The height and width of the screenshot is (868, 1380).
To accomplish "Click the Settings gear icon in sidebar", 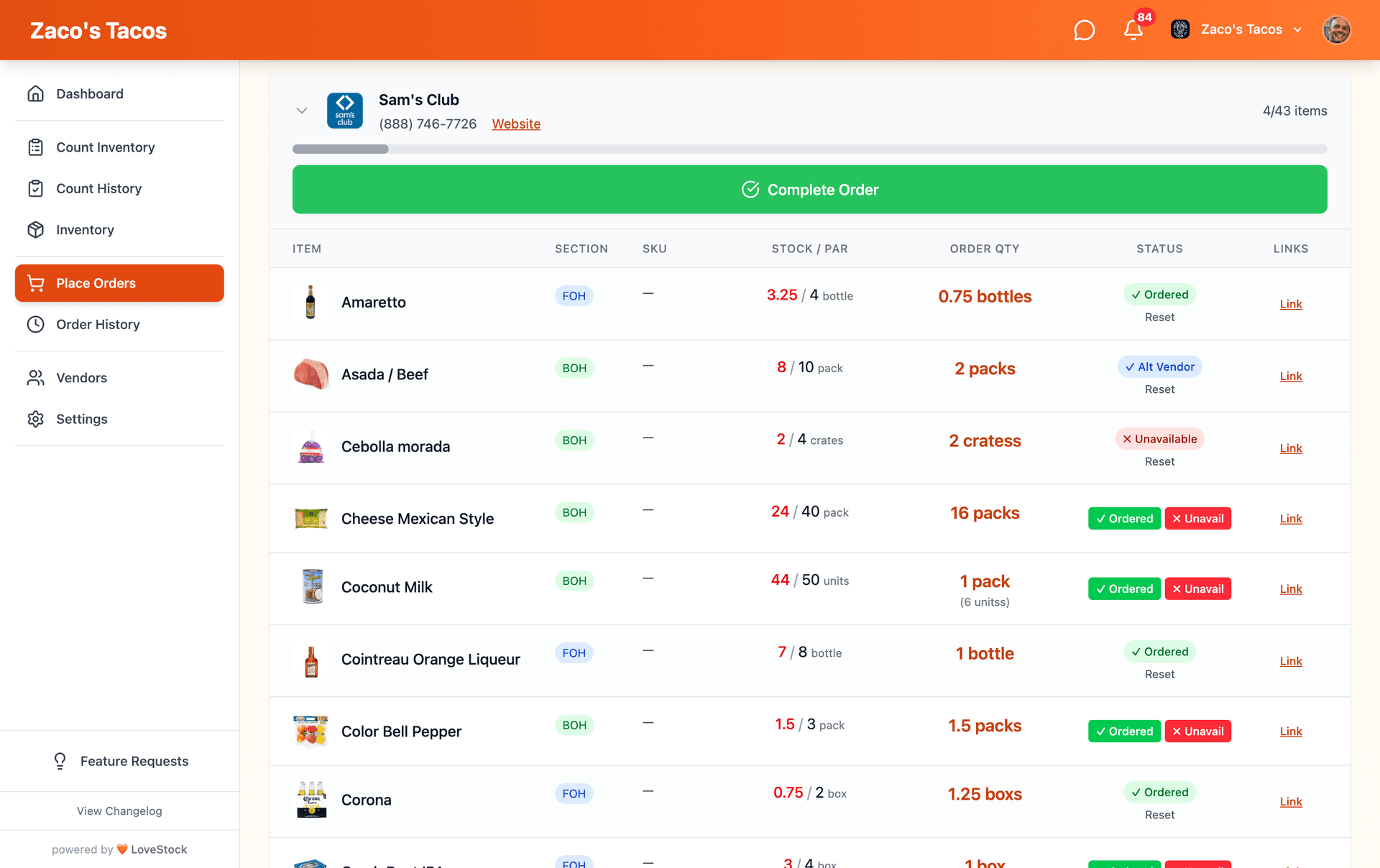I will (36, 419).
